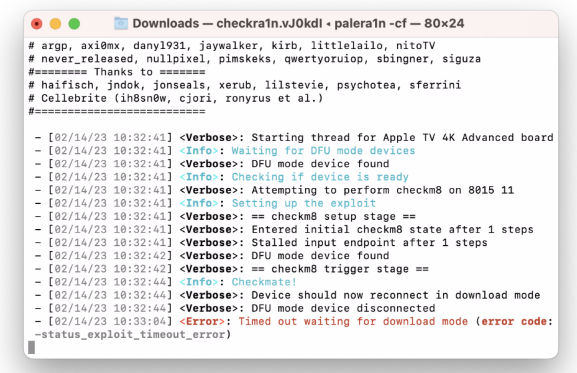Click 'Device should now reconnect in download mode'

tap(396, 295)
